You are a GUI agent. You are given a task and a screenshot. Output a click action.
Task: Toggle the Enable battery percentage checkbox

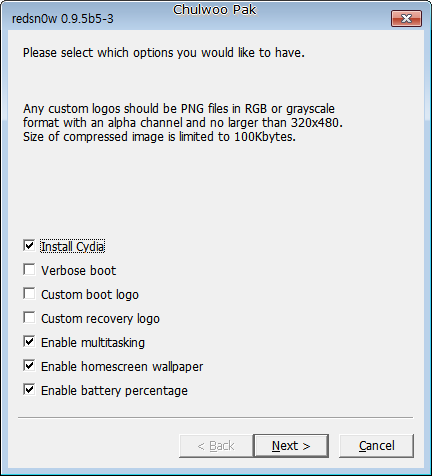[x=29, y=390]
